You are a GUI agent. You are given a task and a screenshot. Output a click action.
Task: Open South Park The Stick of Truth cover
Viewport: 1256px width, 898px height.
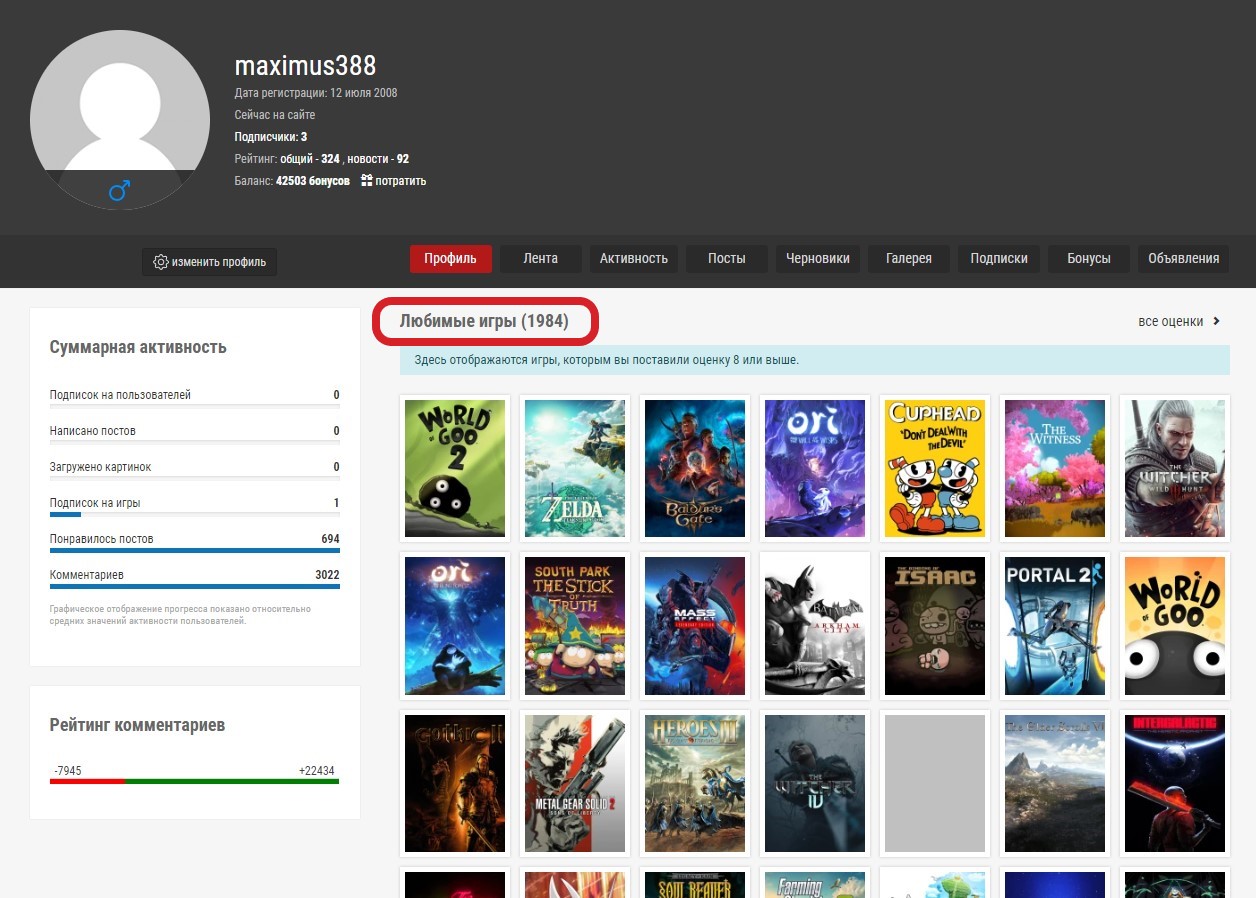575,626
